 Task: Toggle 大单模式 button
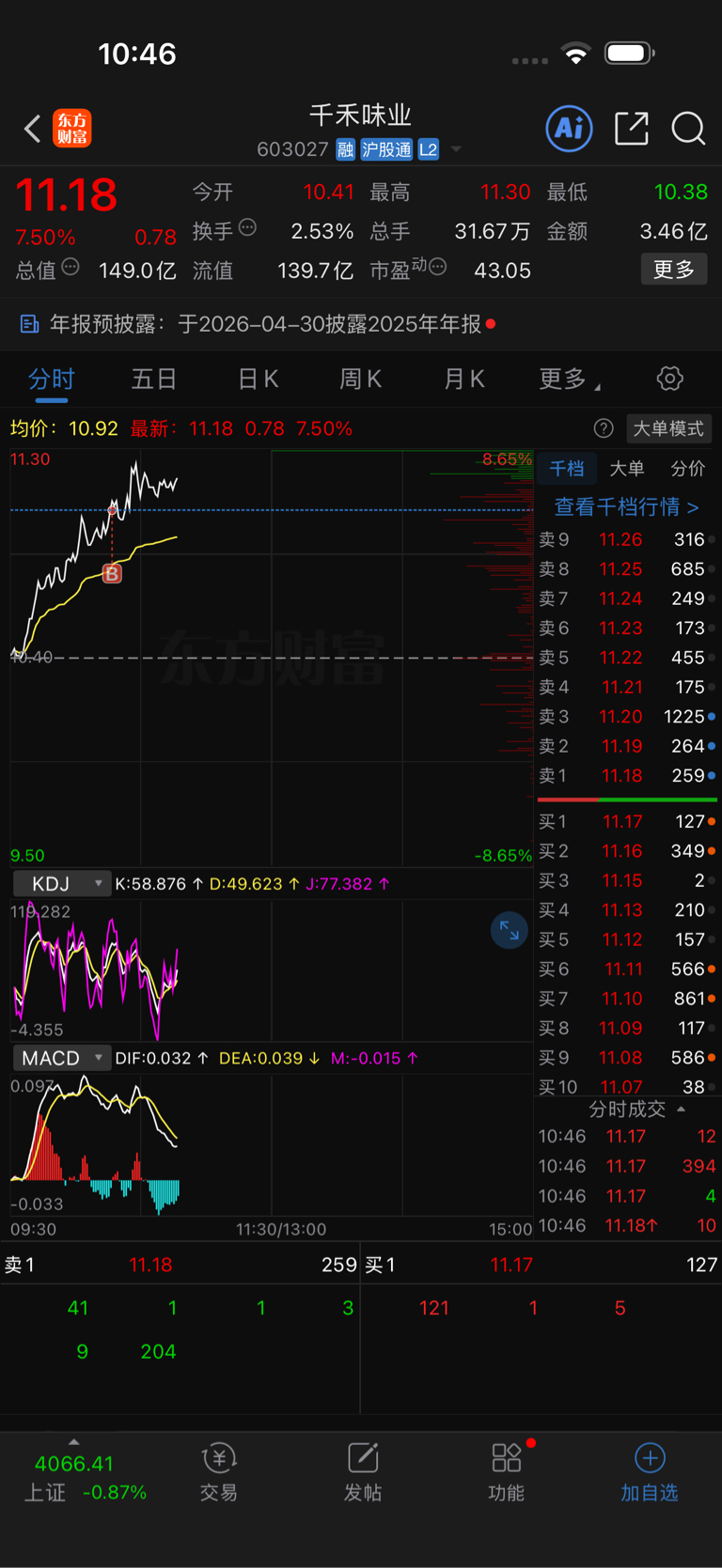click(x=667, y=428)
